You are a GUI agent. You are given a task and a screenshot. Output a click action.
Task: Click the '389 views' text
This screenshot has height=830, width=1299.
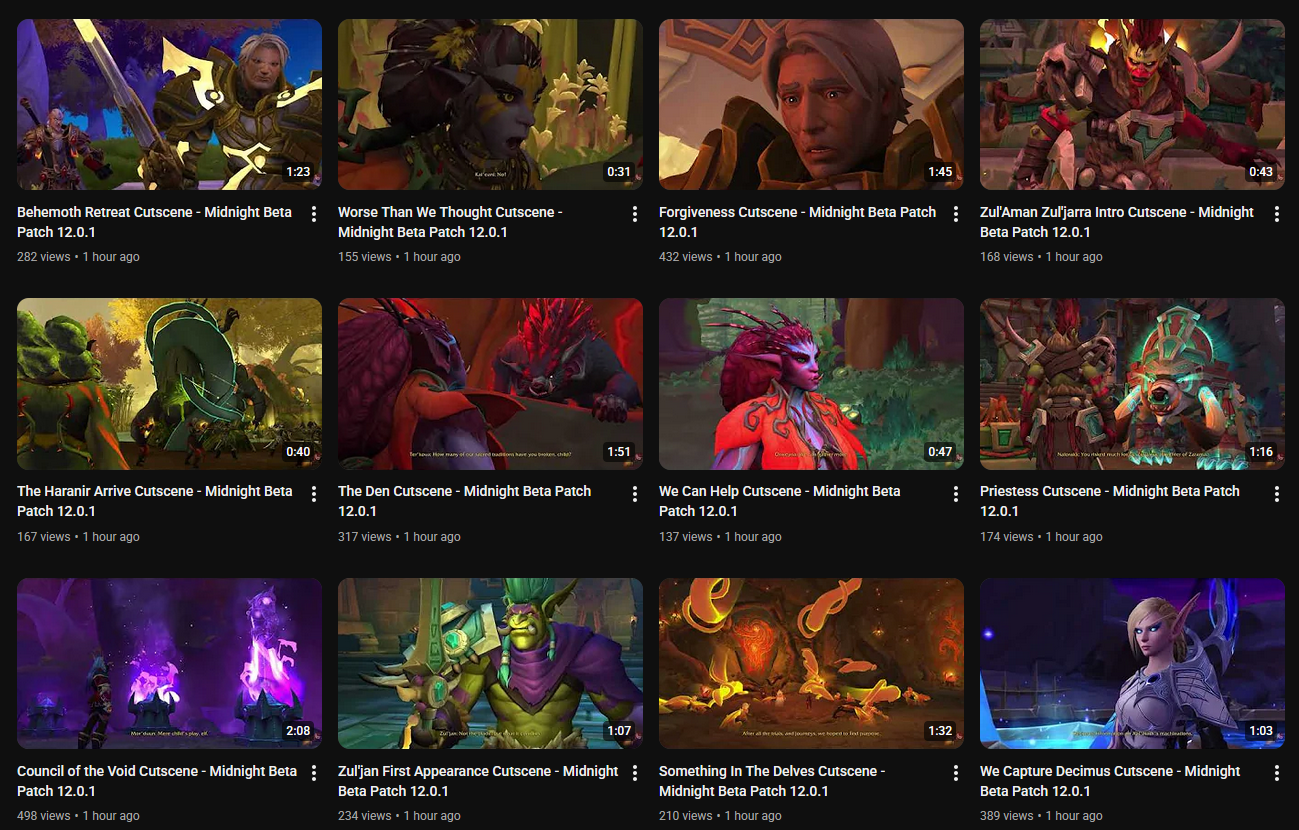tap(1007, 816)
